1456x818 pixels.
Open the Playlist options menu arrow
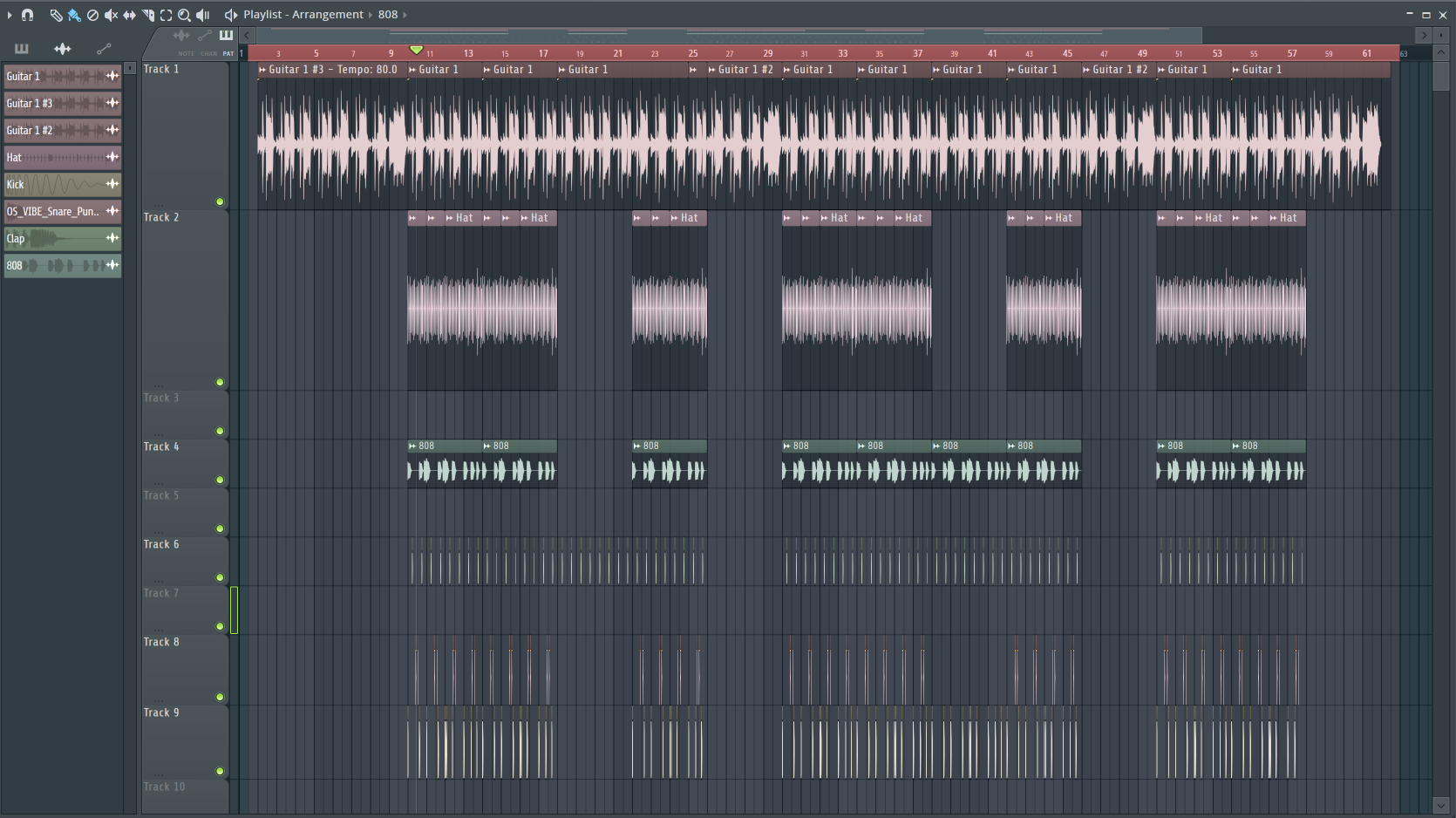[x=10, y=15]
